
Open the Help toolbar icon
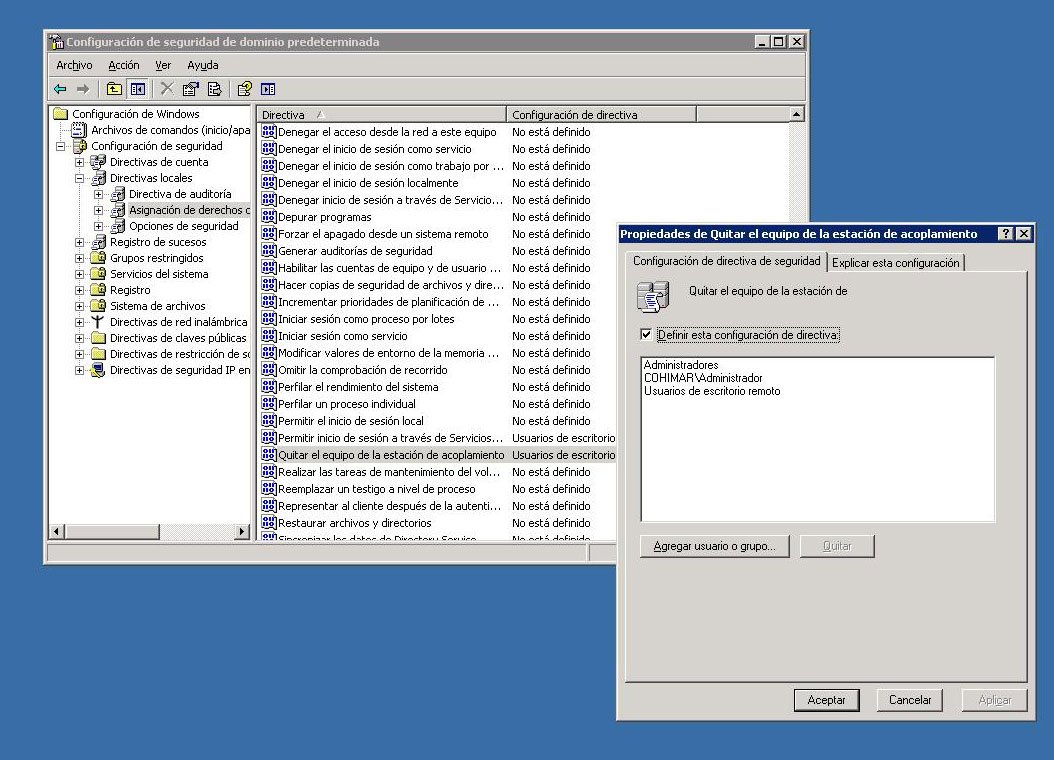pos(245,89)
